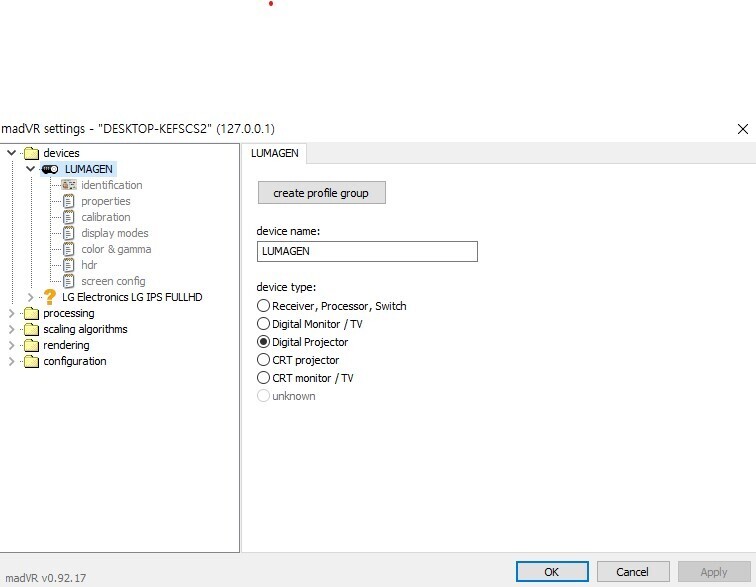
Task: Switch to the LUMAGEN tab
Action: pos(275,153)
